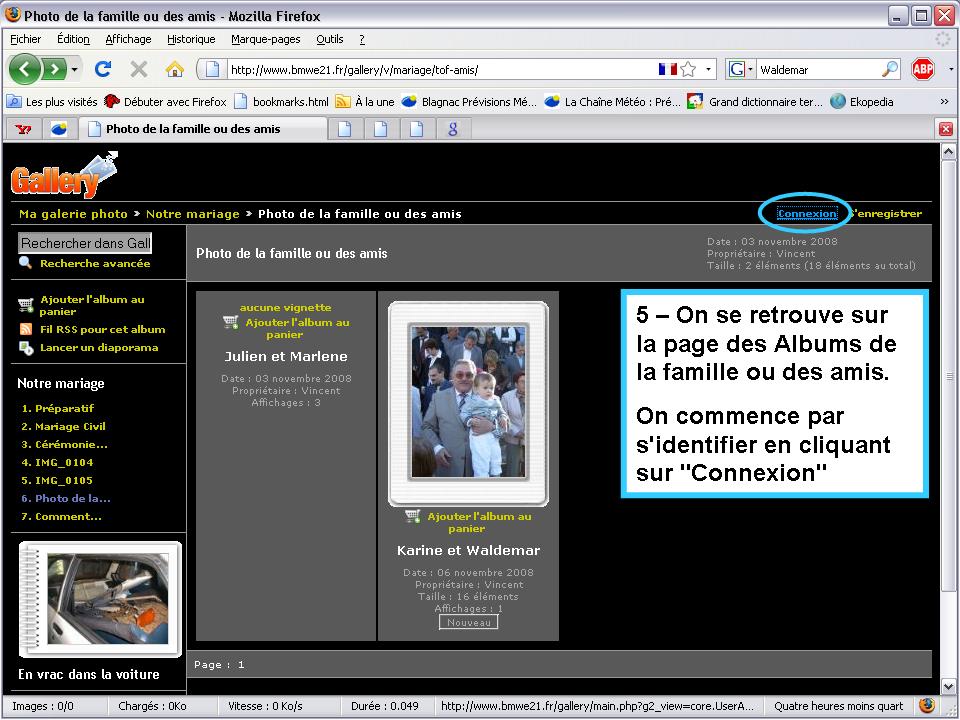Open the Marque-pages menu
This screenshot has height=720, width=960.
pyautogui.click(x=265, y=39)
